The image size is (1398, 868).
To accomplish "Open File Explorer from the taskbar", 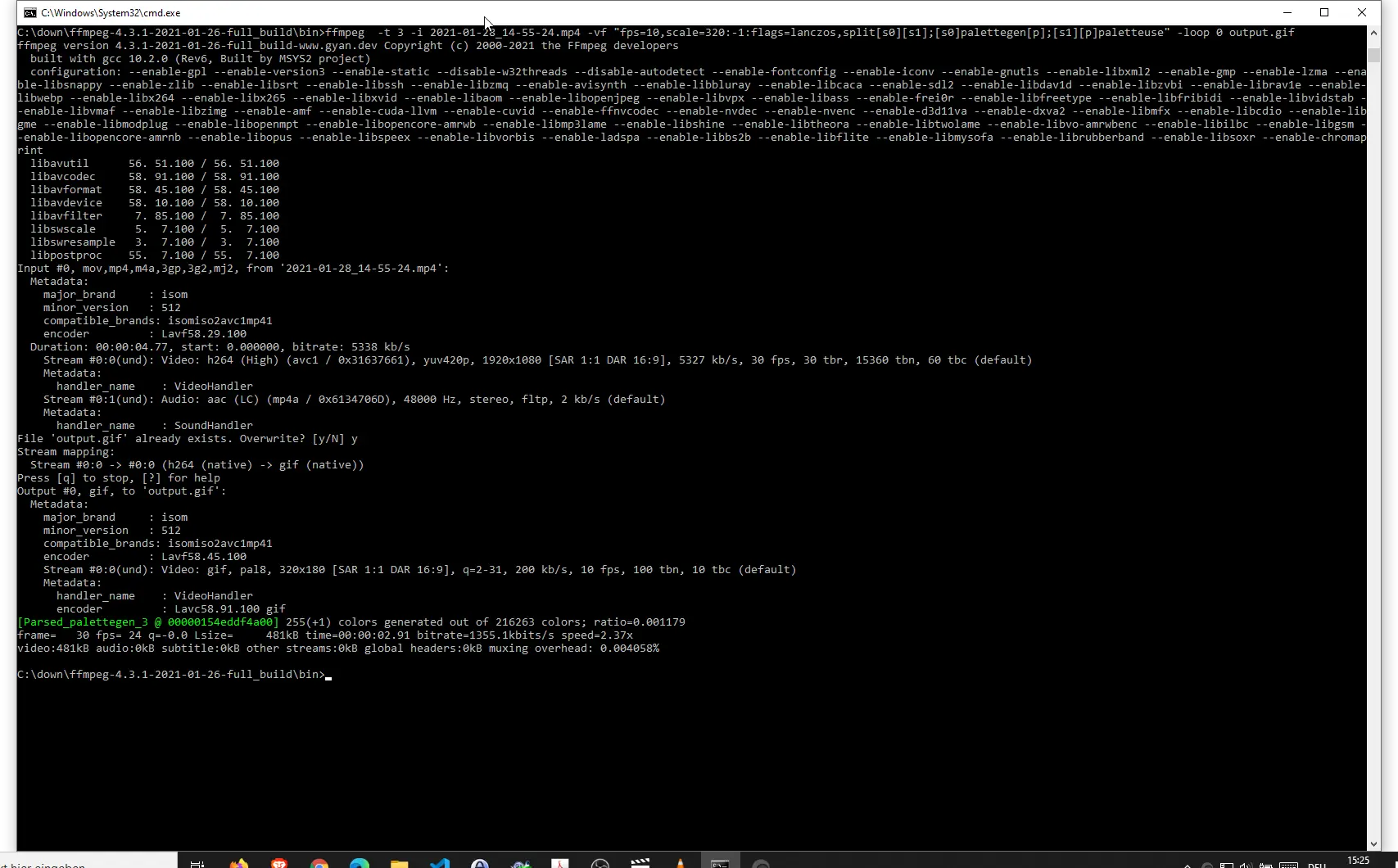I will point(400,863).
